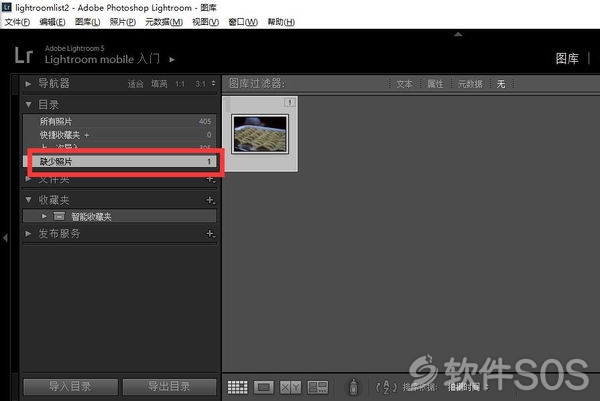This screenshot has height=401, width=600.
Task: Select 无 library filter
Action: (501, 84)
